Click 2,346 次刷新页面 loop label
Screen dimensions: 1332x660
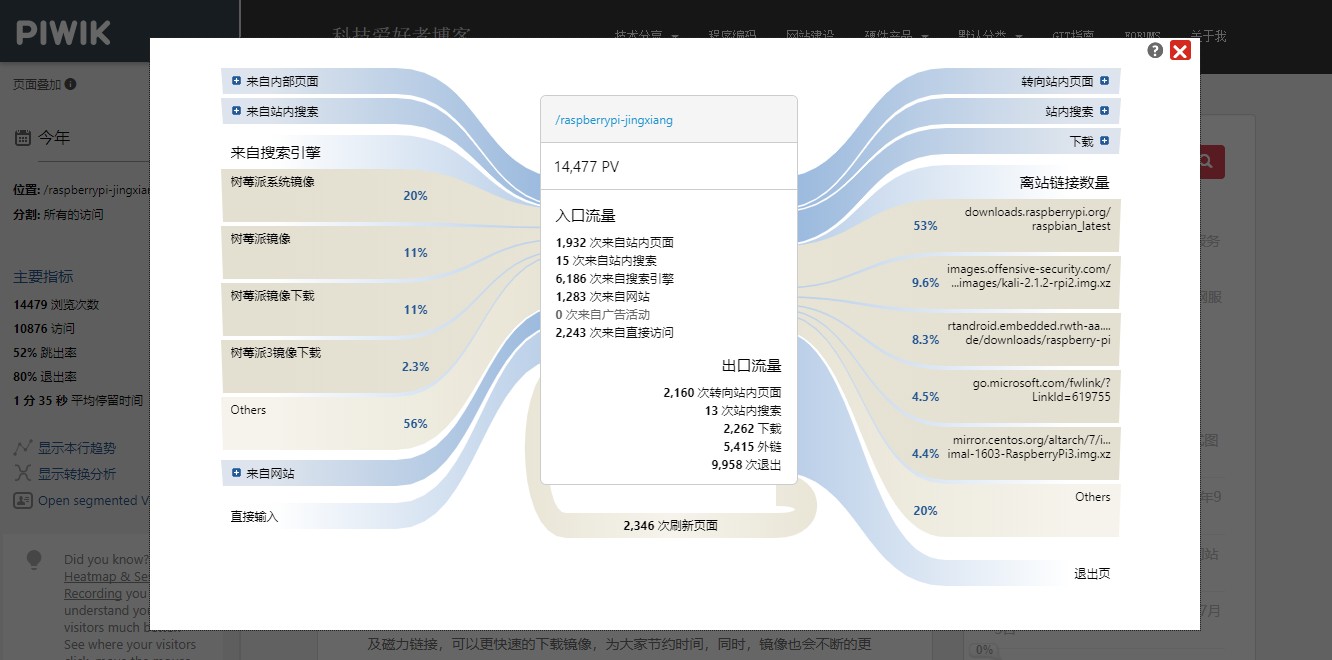pos(670,525)
